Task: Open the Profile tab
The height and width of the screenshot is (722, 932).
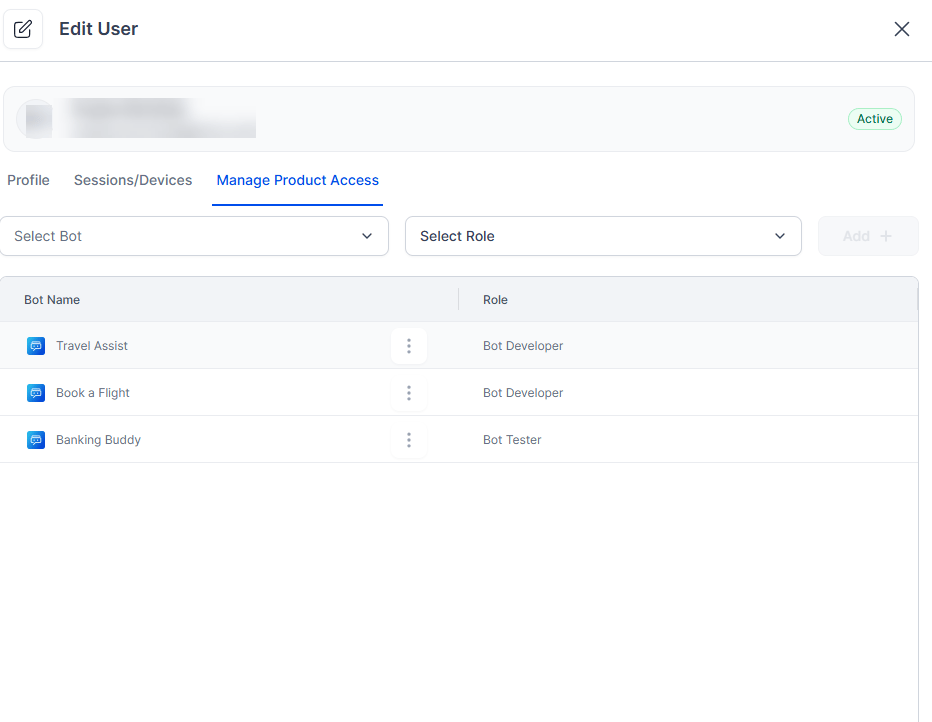Action: tap(29, 180)
